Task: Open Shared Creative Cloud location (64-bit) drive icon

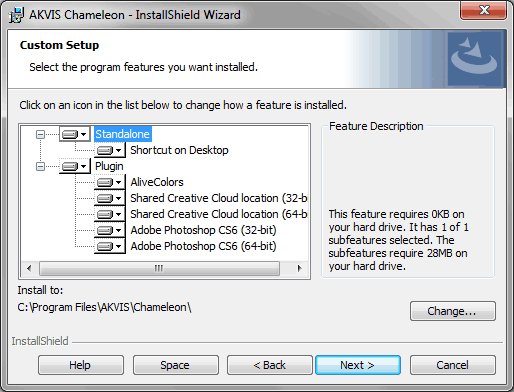Action: 110,214
